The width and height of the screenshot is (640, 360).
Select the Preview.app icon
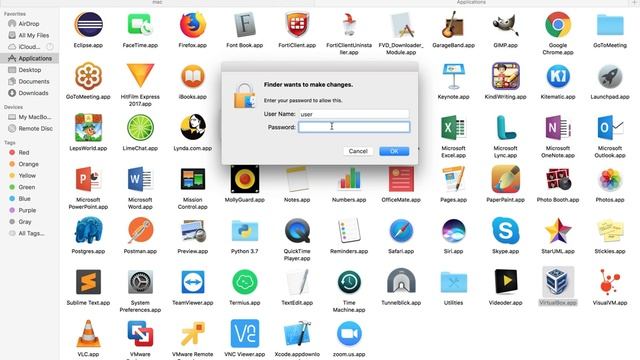click(193, 231)
